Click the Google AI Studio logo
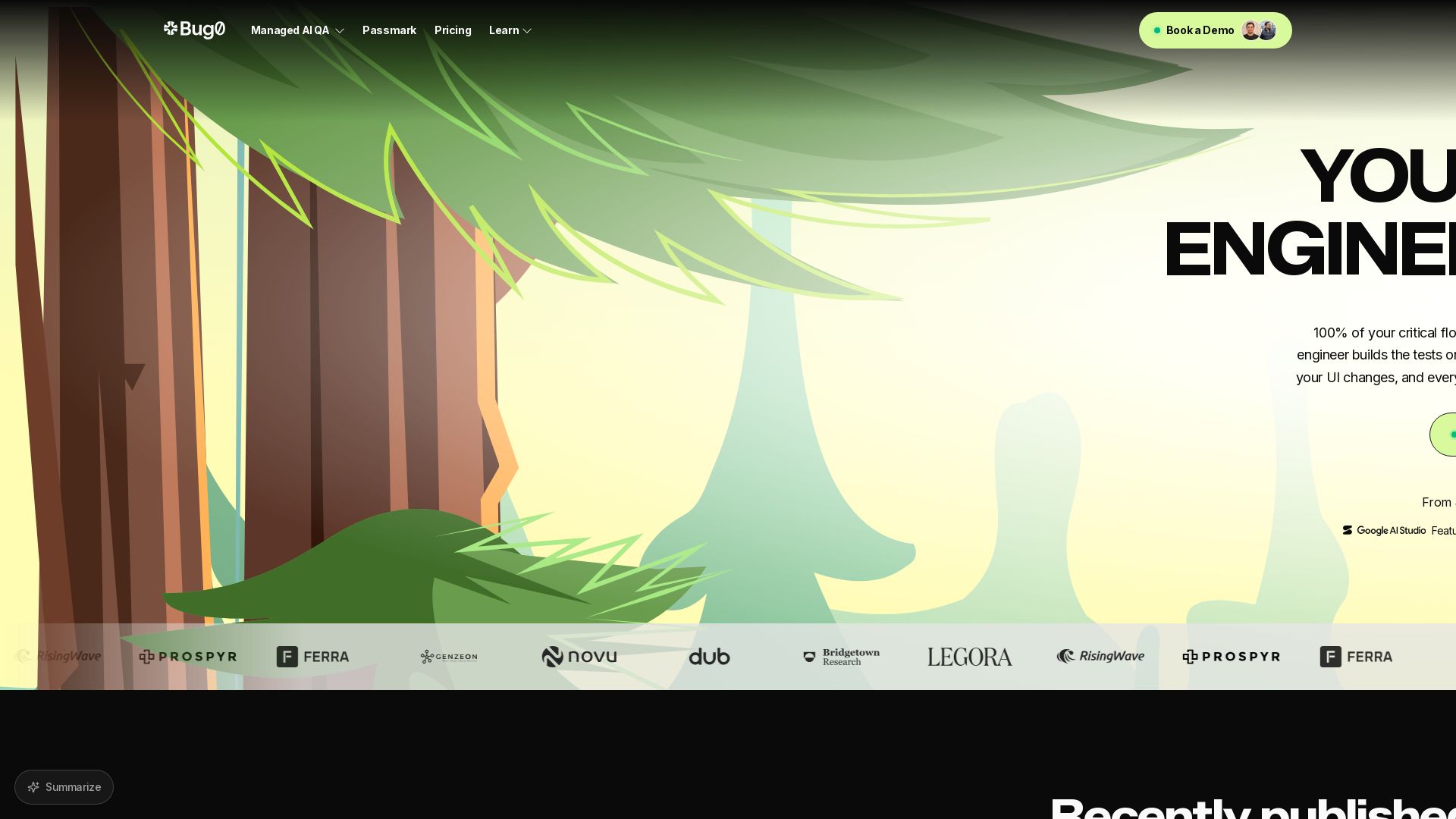1456x819 pixels. [1384, 530]
